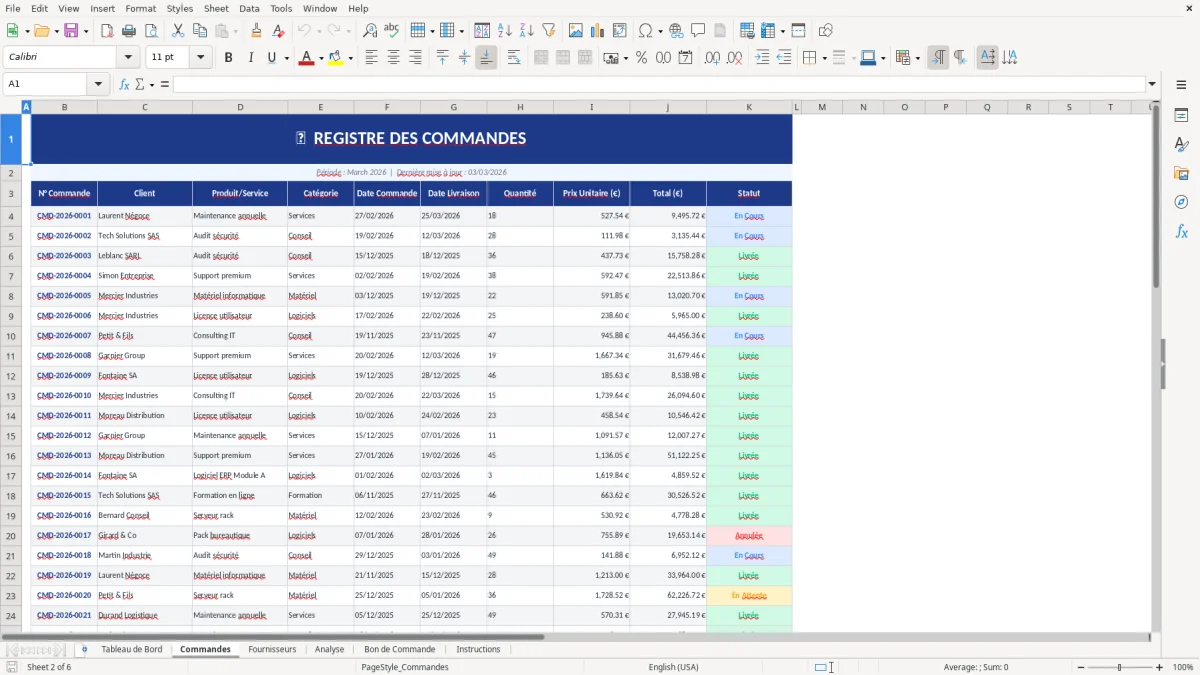Insert a special character
Image resolution: width=1200 pixels, height=675 pixels.
(645, 30)
